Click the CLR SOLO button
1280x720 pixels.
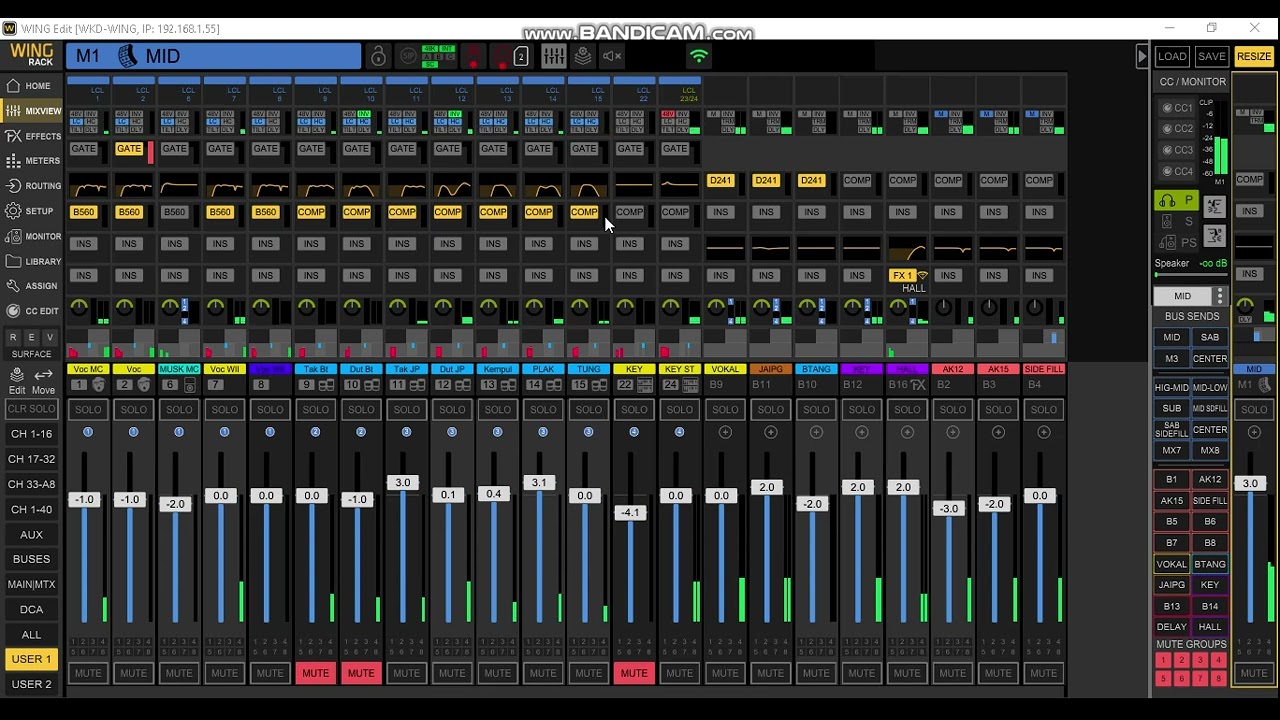31,409
